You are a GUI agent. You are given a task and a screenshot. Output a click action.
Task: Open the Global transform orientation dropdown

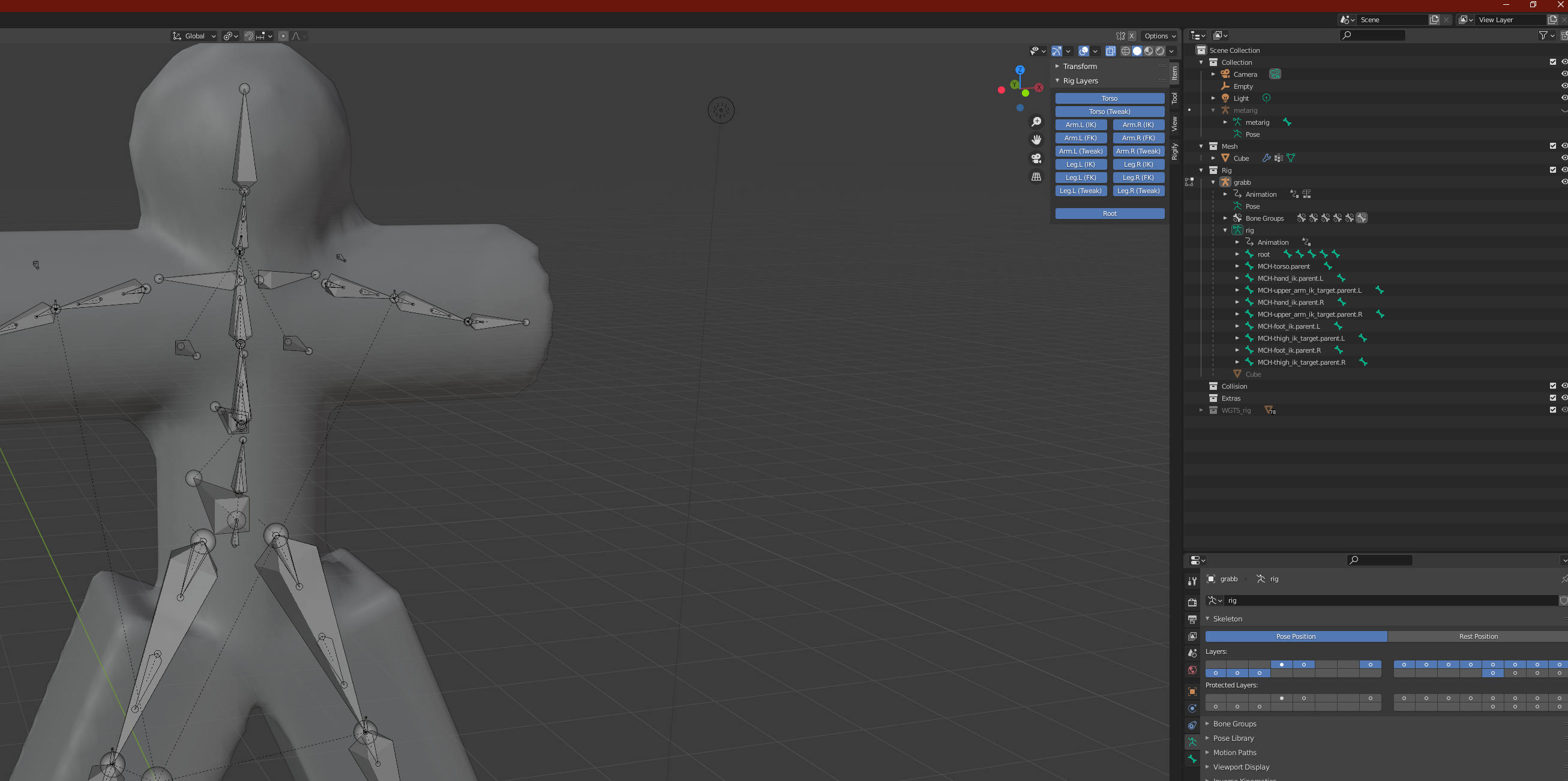click(x=194, y=36)
